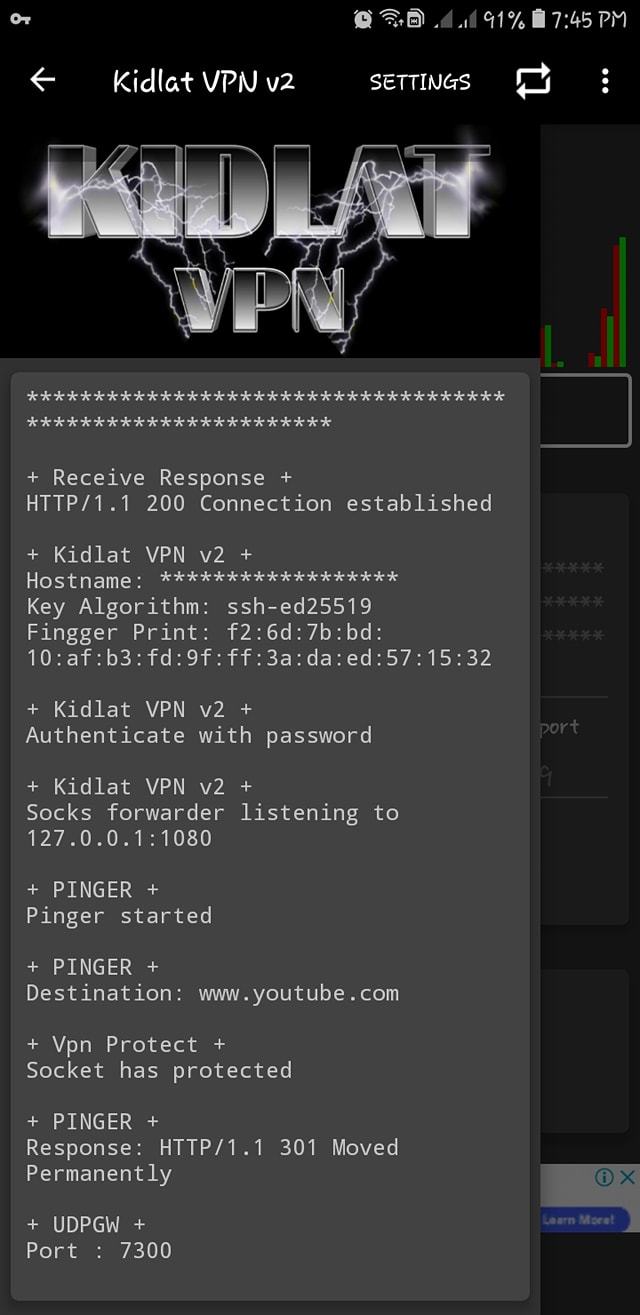Tap the red and green traffic graph
This screenshot has width=640, height=1315.
coord(585,302)
